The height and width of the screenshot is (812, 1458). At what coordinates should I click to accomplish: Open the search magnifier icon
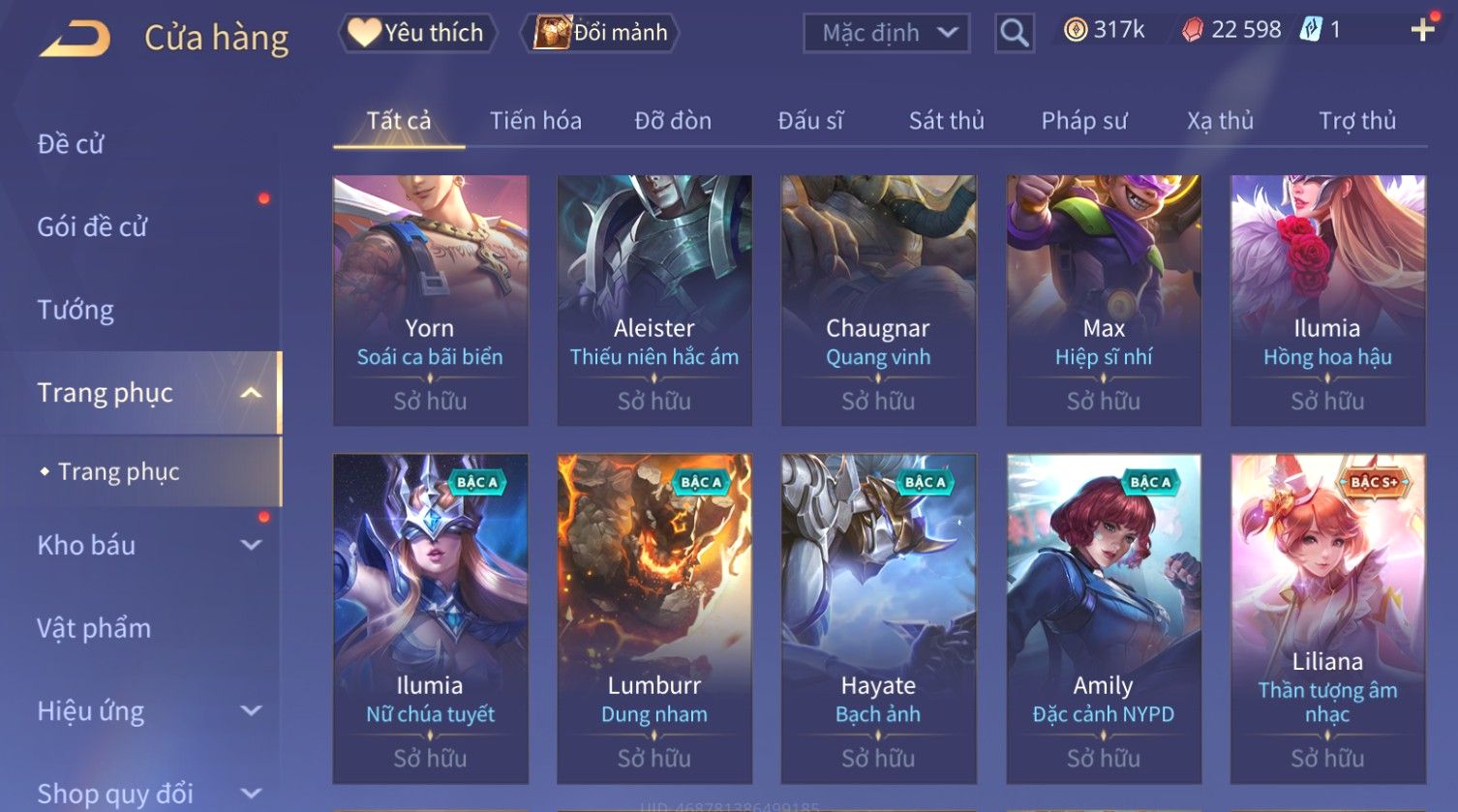tap(1014, 33)
